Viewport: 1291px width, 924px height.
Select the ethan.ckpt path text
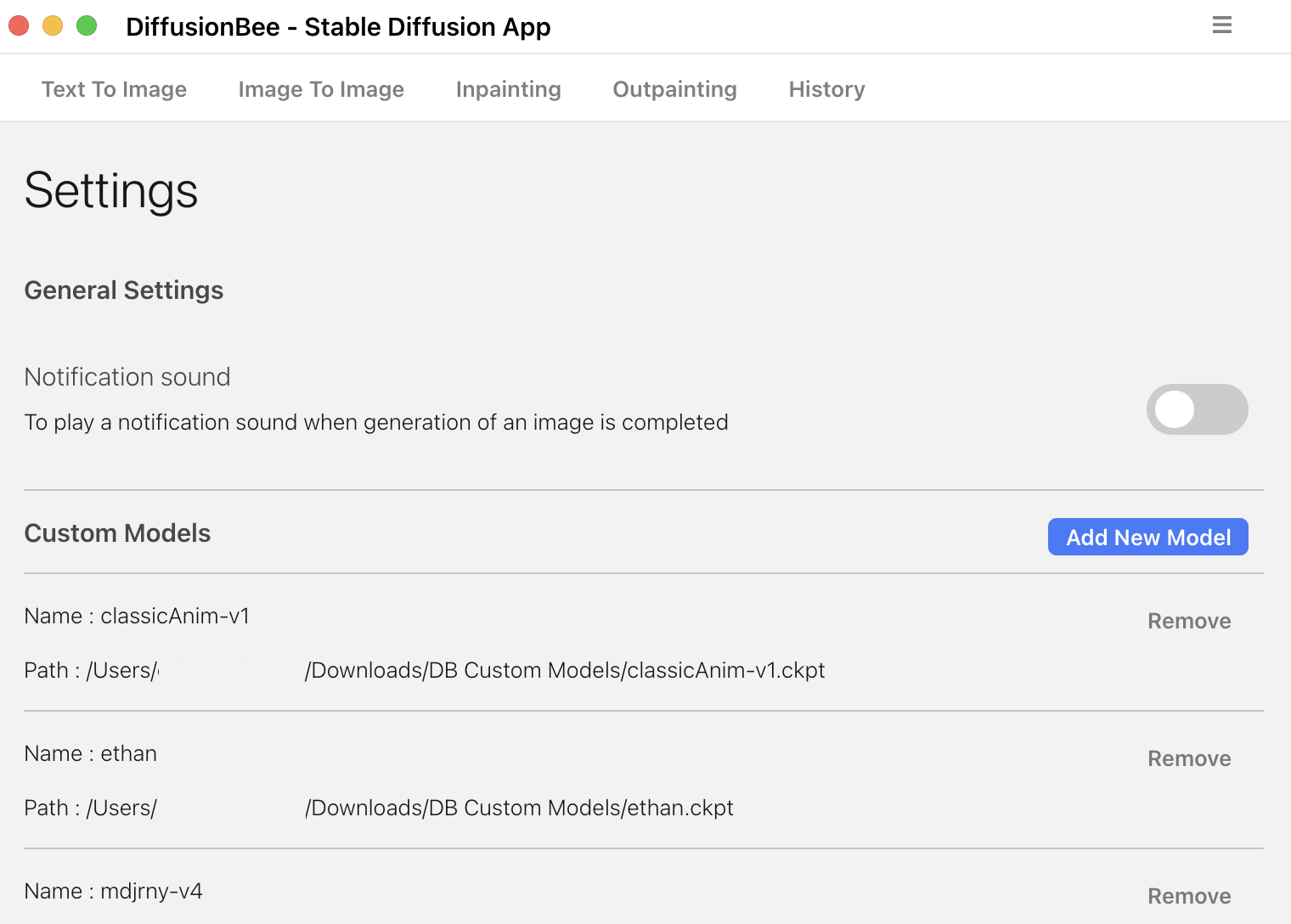click(x=379, y=808)
